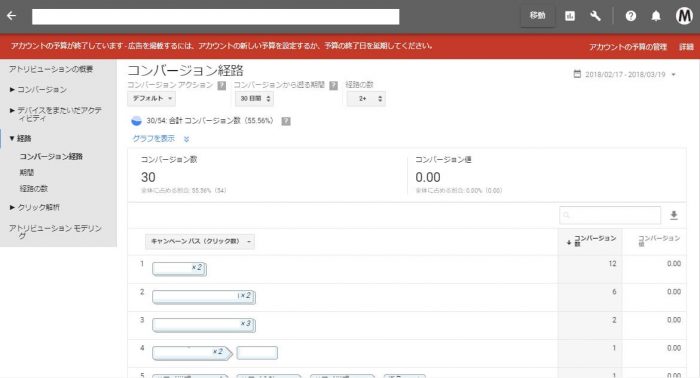Sort by コンバージョン値 column header
Image resolution: width=700 pixels, height=378 pixels.
point(658,241)
